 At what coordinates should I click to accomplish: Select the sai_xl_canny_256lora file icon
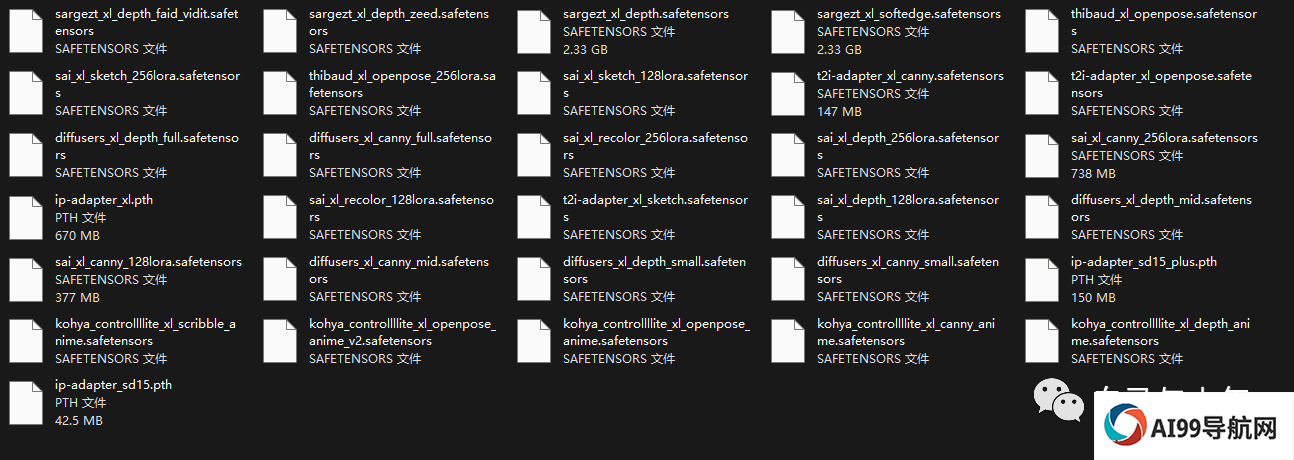1042,155
